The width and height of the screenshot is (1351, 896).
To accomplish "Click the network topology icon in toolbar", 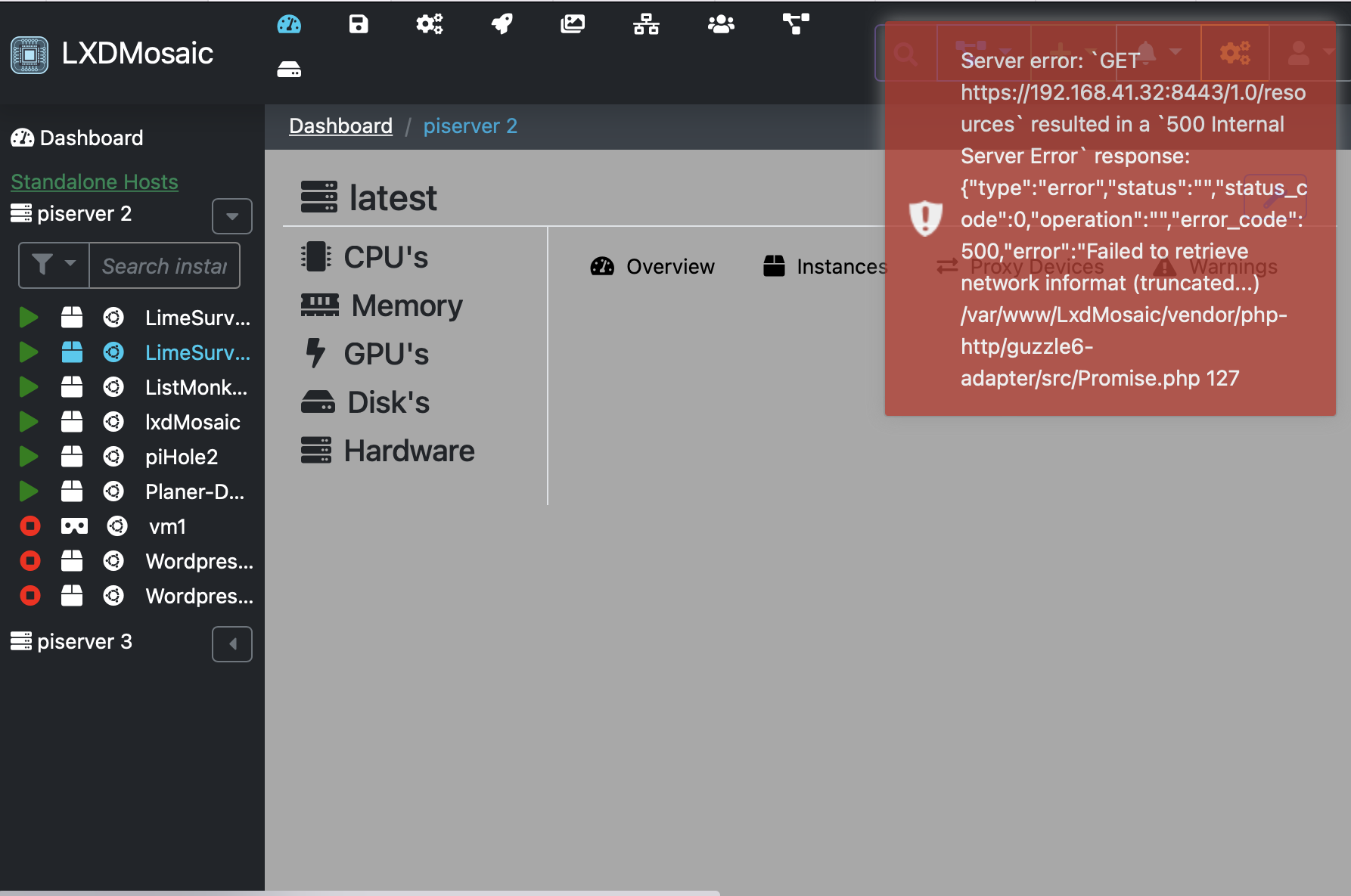I will 646,23.
